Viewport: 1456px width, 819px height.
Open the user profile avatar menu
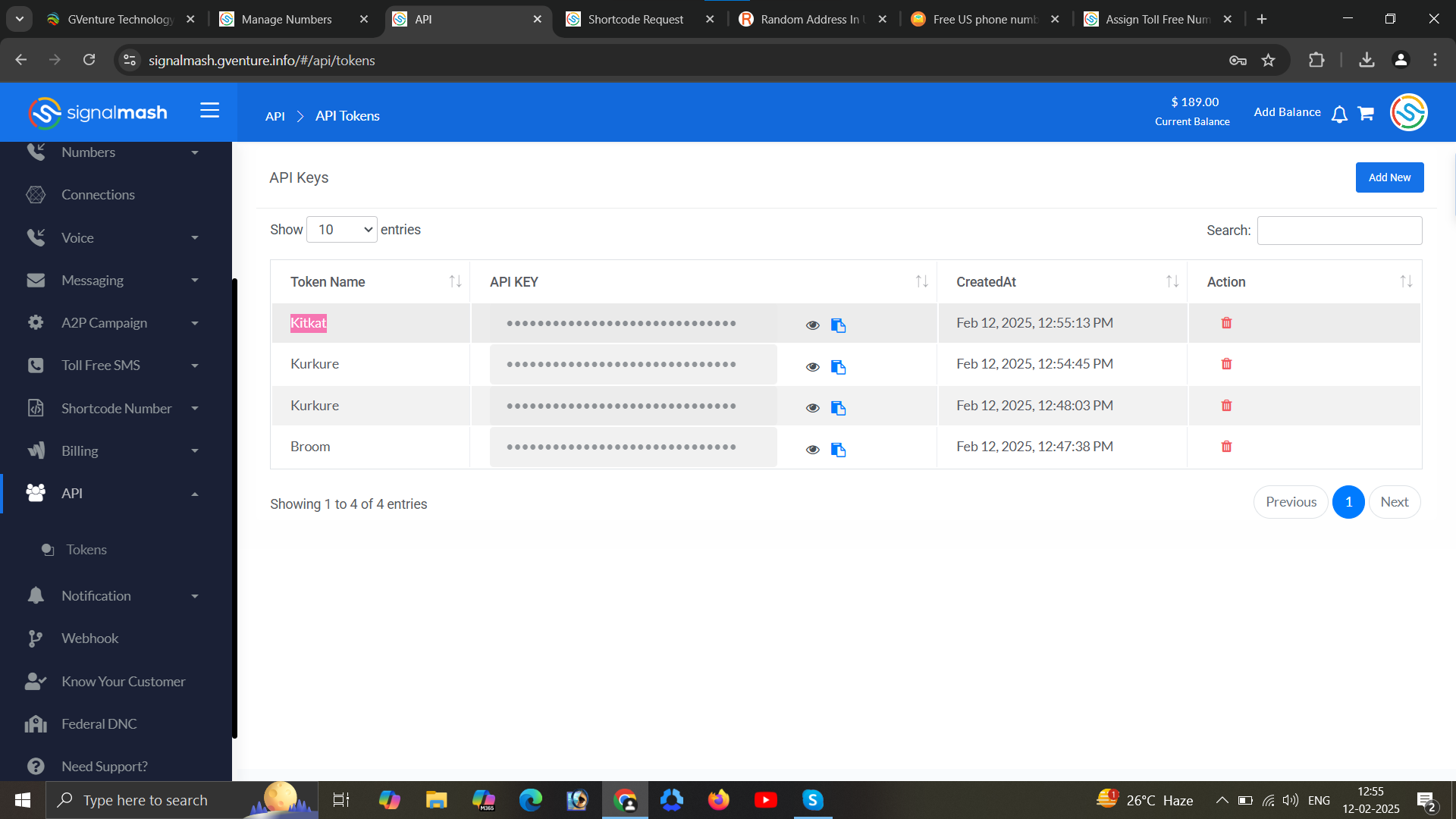1408,112
